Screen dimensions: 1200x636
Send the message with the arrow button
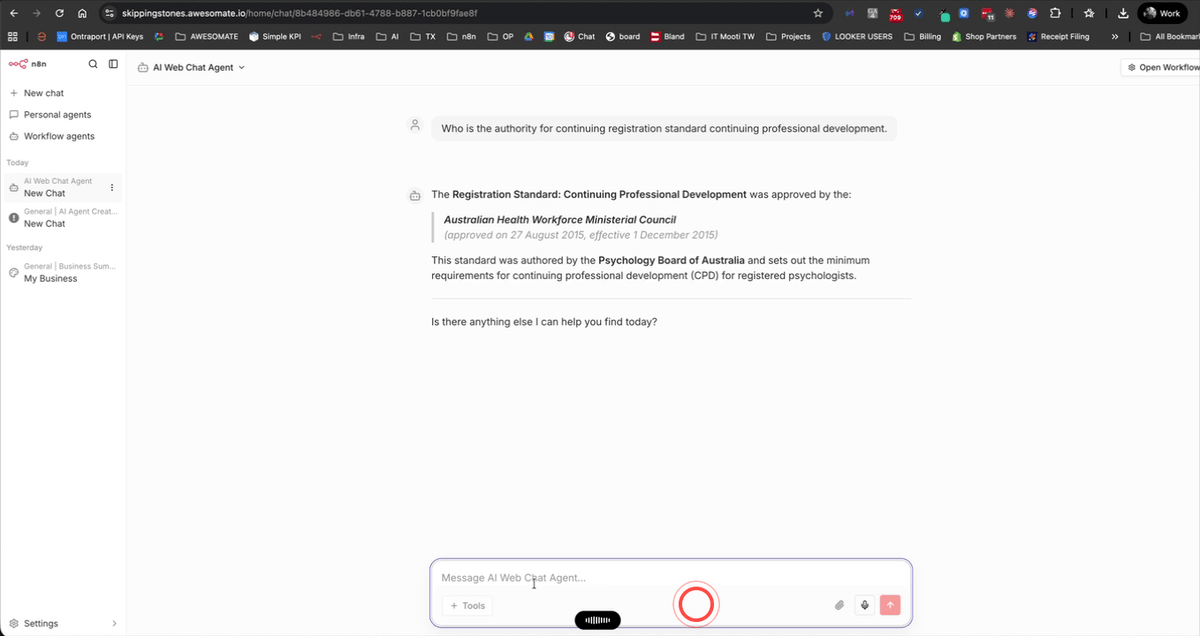click(889, 605)
